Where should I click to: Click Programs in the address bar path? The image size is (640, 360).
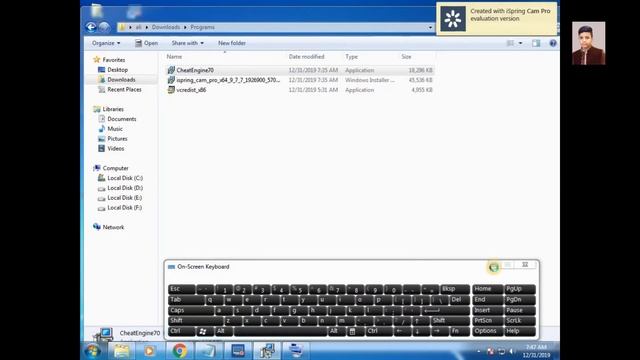tap(202, 27)
